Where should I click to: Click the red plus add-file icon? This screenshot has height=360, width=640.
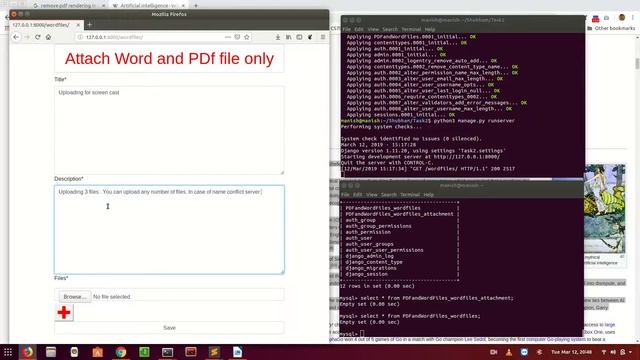tap(64, 313)
